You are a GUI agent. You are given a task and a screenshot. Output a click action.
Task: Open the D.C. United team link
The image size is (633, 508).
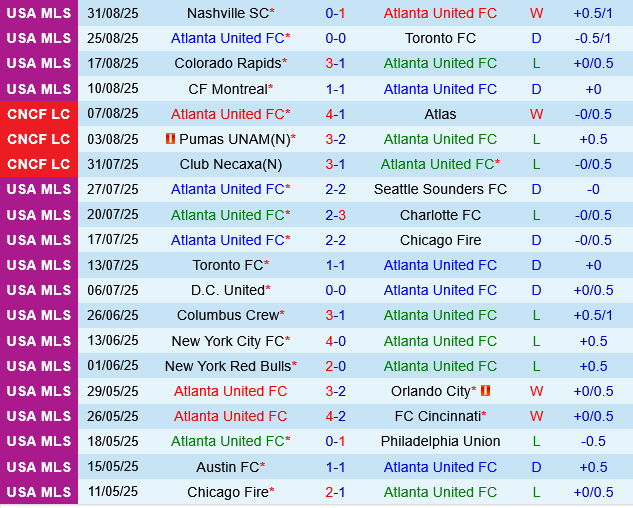click(227, 290)
